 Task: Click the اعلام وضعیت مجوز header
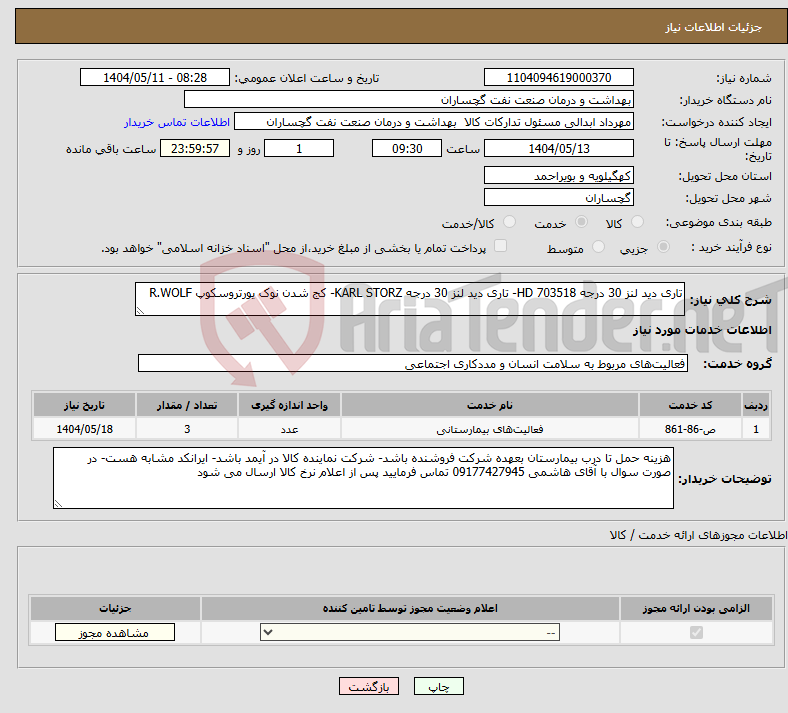coord(410,608)
